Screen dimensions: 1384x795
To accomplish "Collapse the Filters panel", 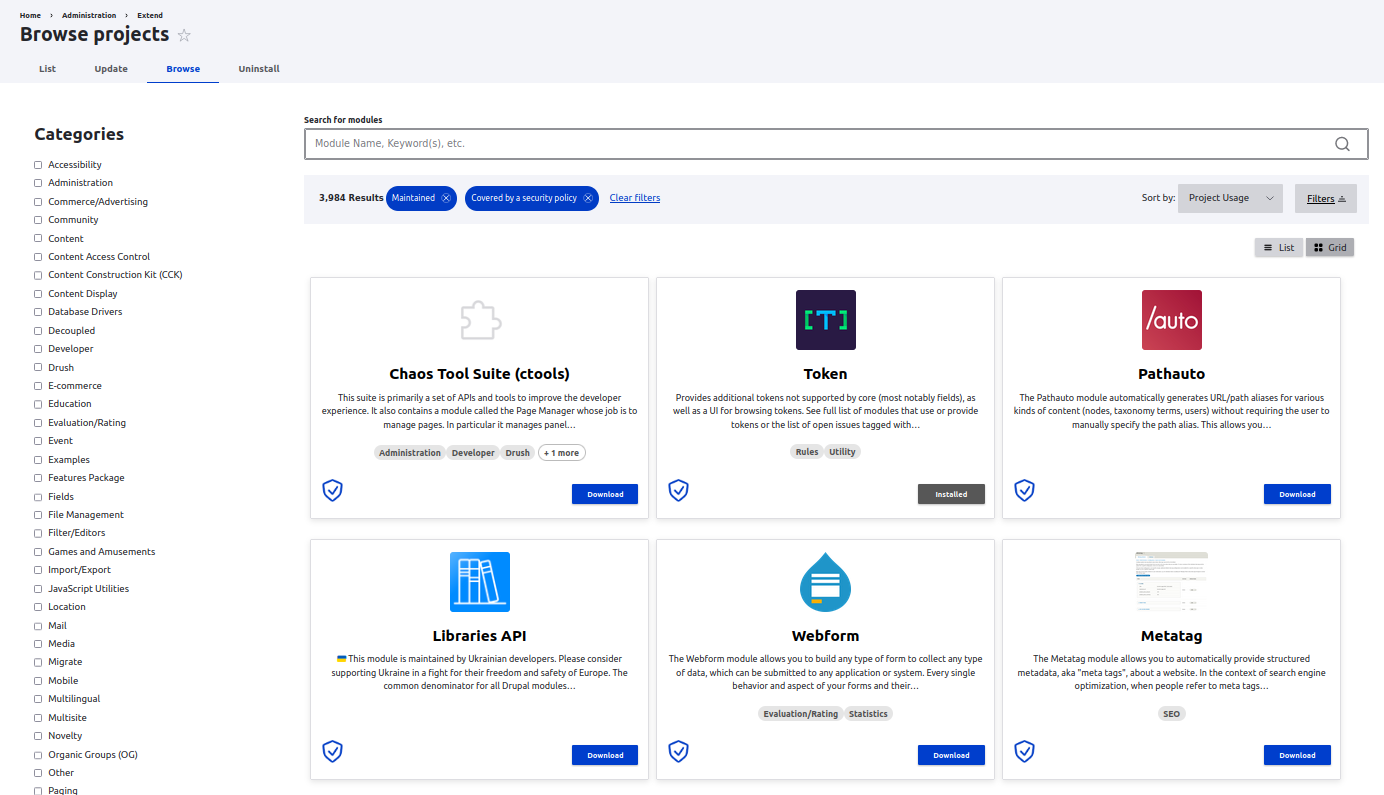I will click(1326, 198).
